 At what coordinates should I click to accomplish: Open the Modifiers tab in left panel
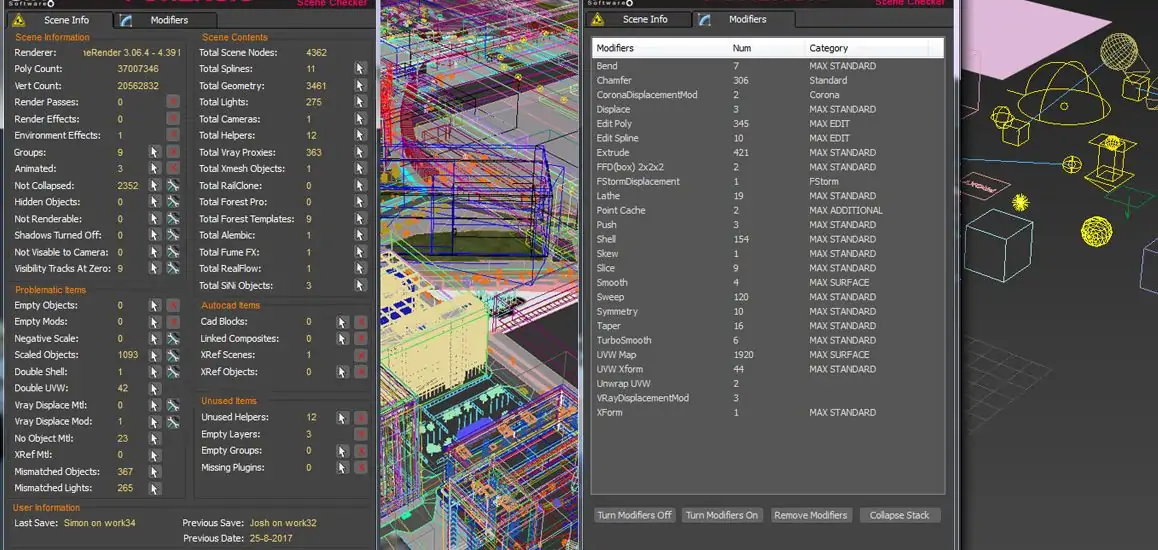(168, 20)
